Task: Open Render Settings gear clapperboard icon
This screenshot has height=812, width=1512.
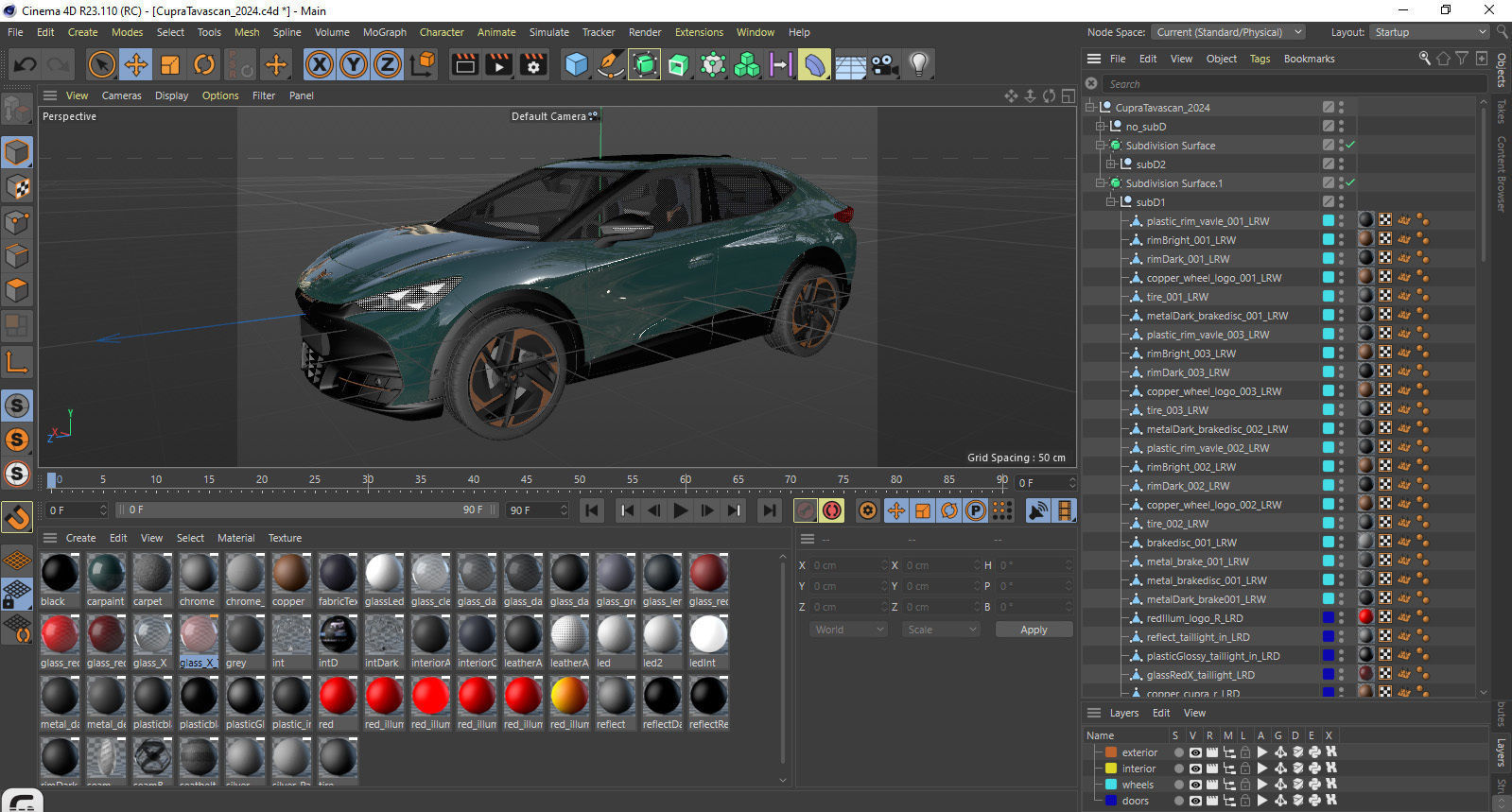Action: [x=533, y=64]
